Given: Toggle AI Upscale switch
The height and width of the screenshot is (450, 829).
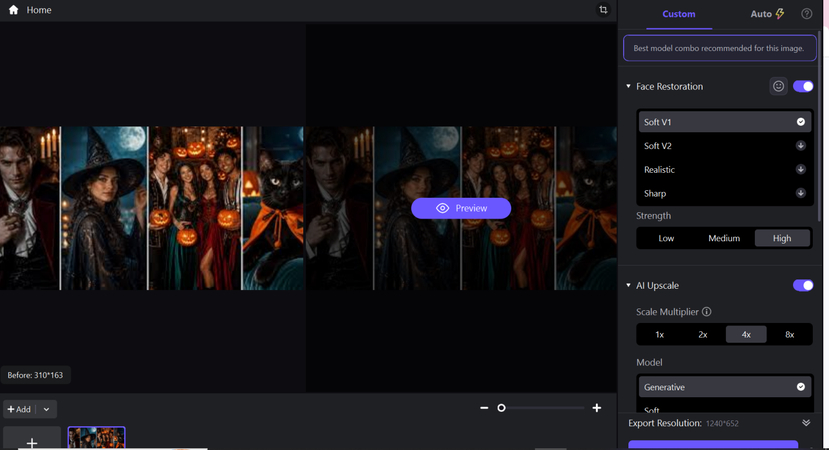Looking at the screenshot, I should [x=803, y=285].
